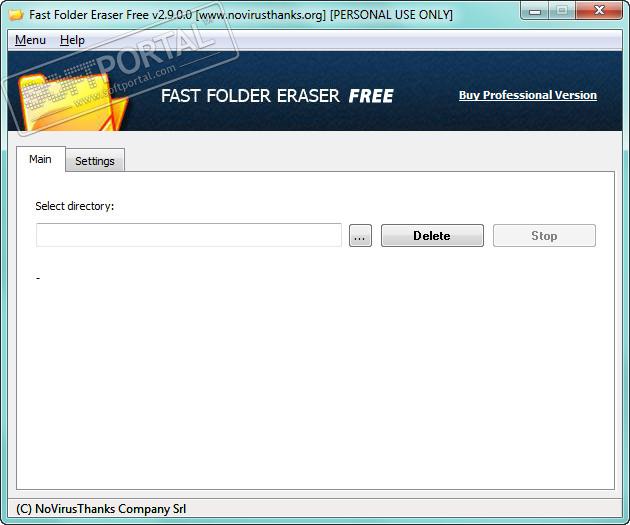Click the Stop button
Viewport: 630px width, 525px height.
click(x=544, y=235)
